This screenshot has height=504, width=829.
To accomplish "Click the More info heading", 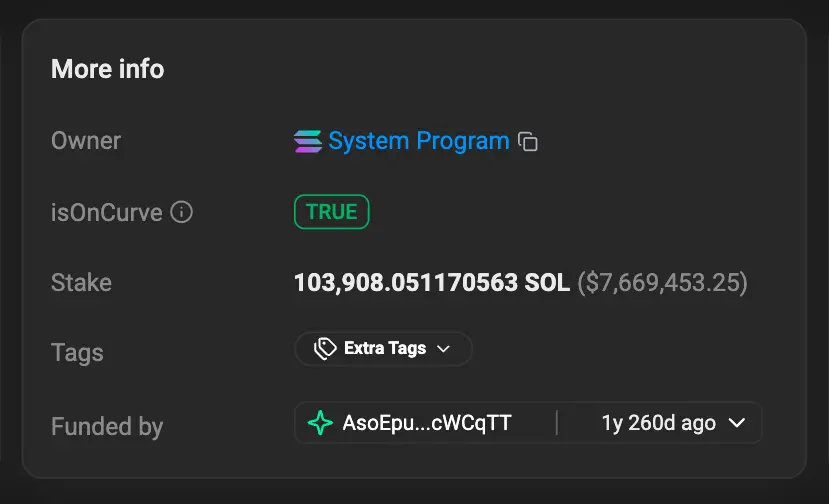I will coord(108,69).
